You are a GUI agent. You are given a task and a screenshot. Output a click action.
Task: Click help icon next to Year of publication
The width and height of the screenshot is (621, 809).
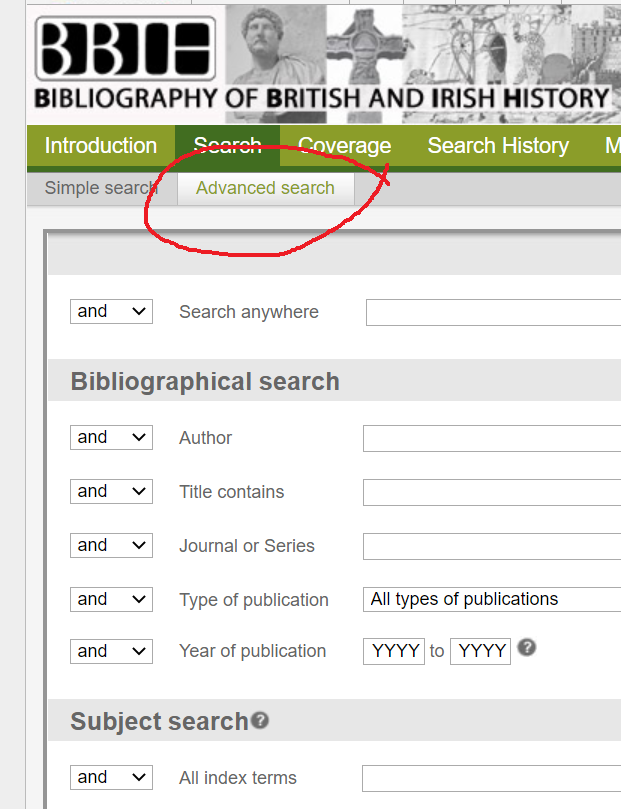[527, 648]
